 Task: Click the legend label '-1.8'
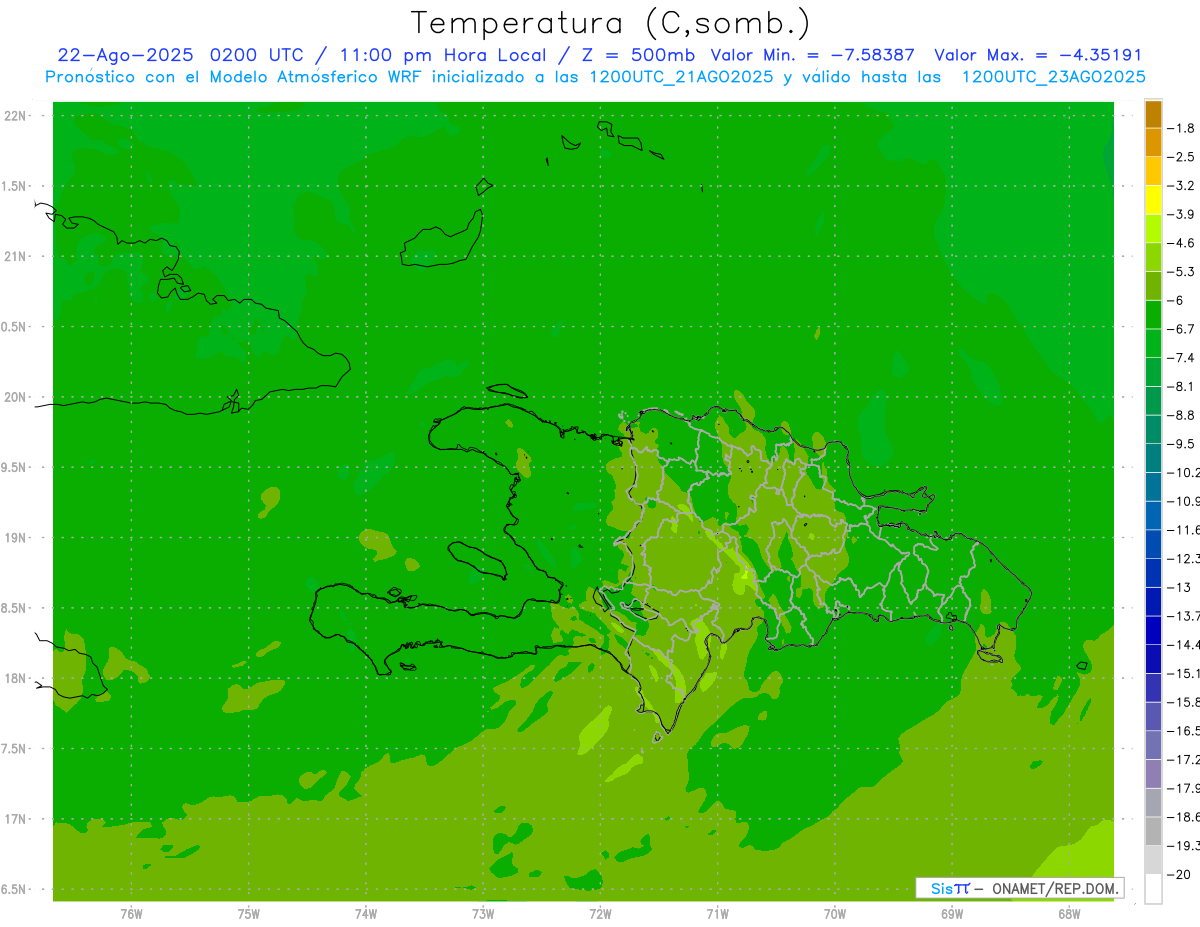(1182, 128)
